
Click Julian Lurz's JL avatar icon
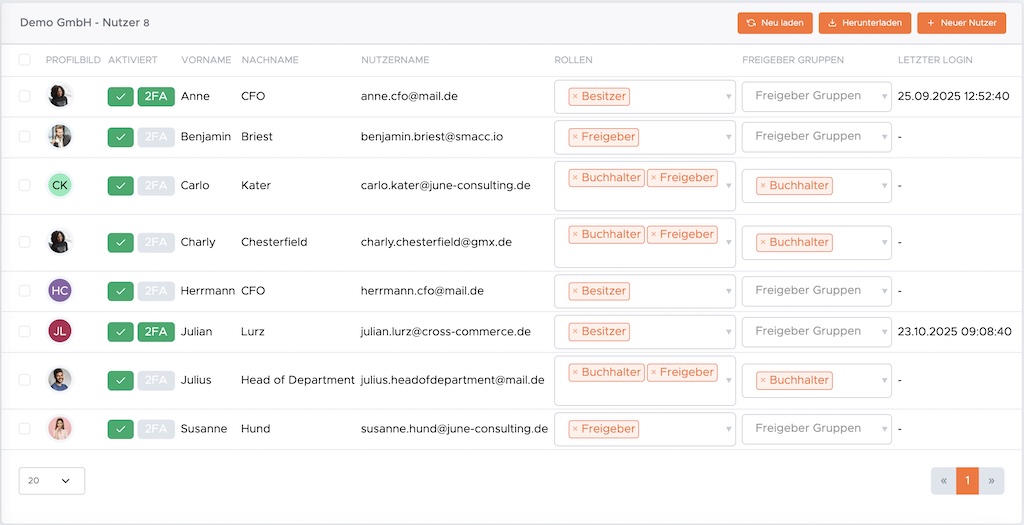click(60, 331)
